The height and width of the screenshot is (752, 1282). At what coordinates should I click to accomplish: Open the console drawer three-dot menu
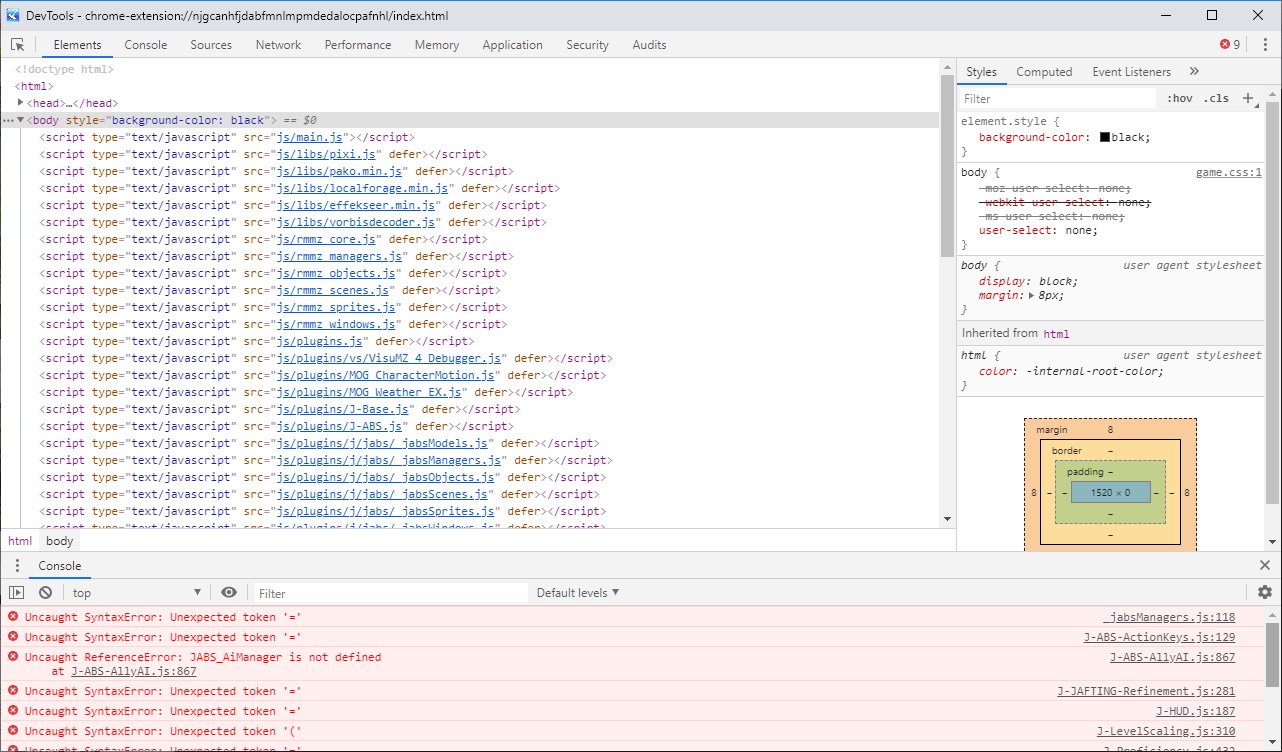pyautogui.click(x=17, y=566)
